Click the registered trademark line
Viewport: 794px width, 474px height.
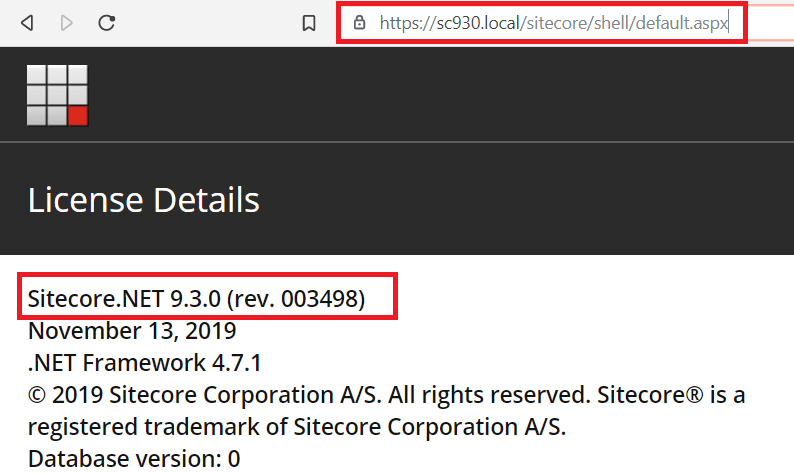point(296,427)
